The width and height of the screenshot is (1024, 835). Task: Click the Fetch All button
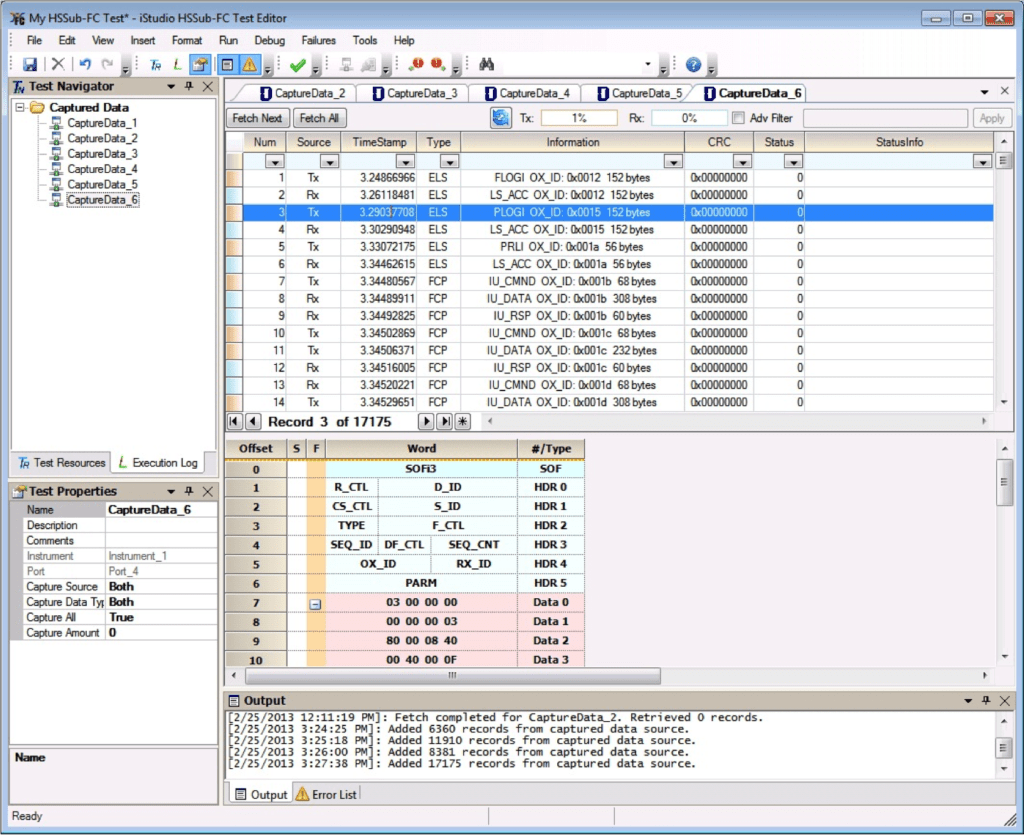click(x=319, y=118)
